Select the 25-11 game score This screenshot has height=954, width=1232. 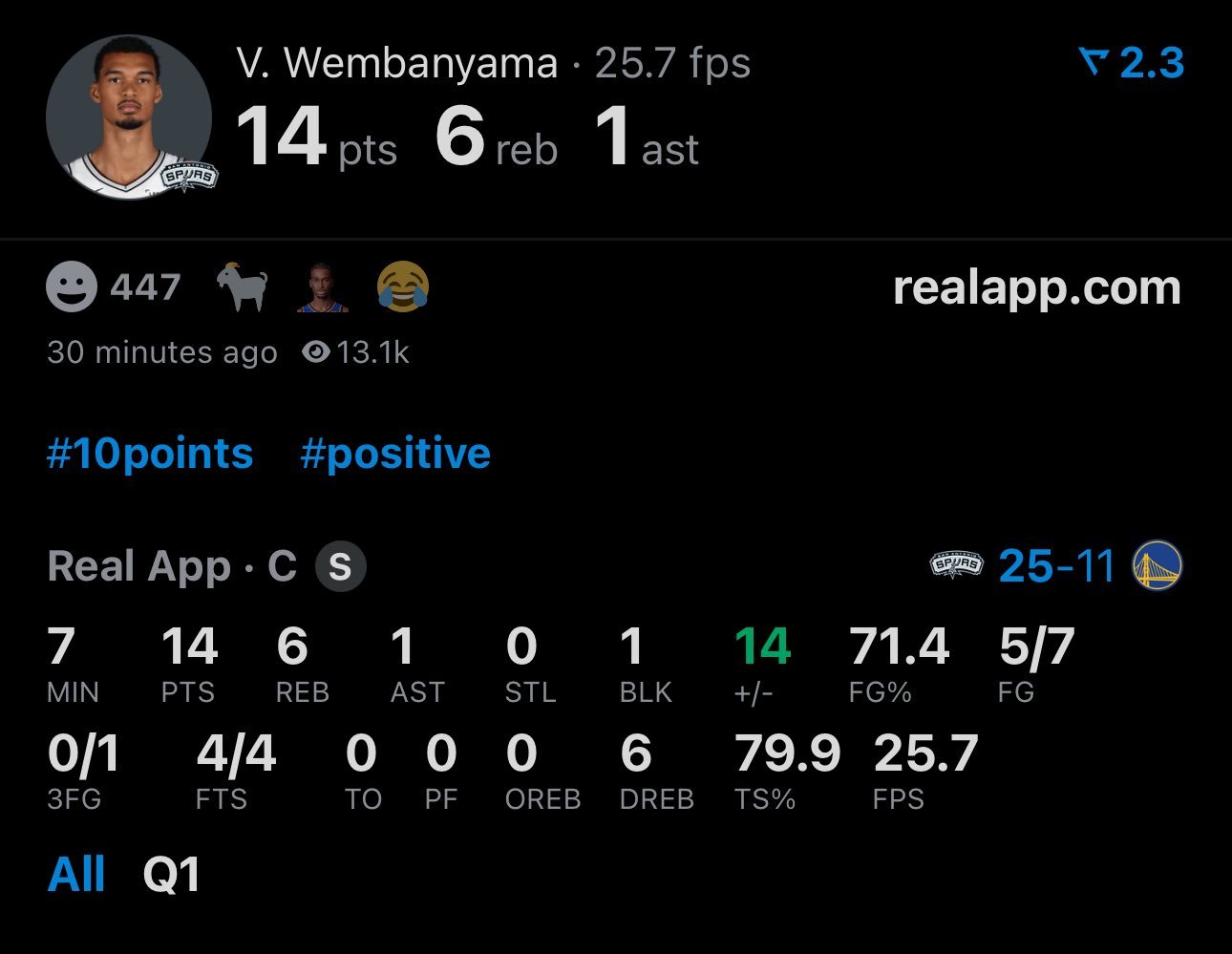1056,565
